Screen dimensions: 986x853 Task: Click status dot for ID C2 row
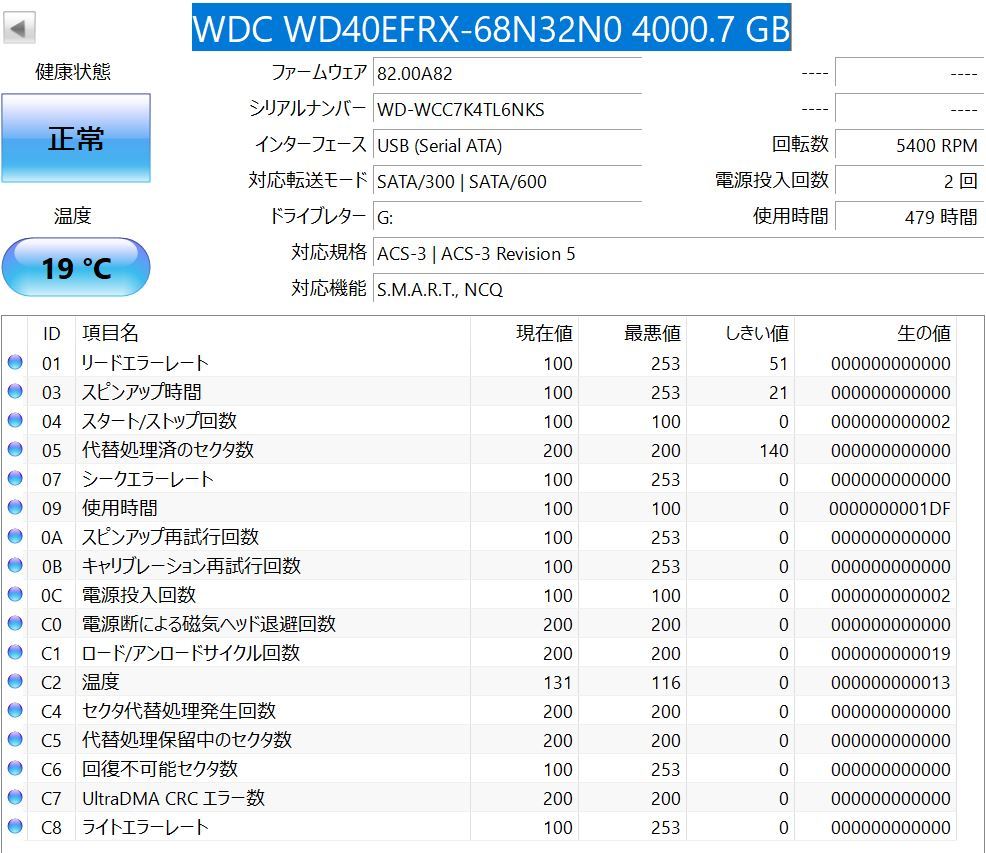pos(15,681)
